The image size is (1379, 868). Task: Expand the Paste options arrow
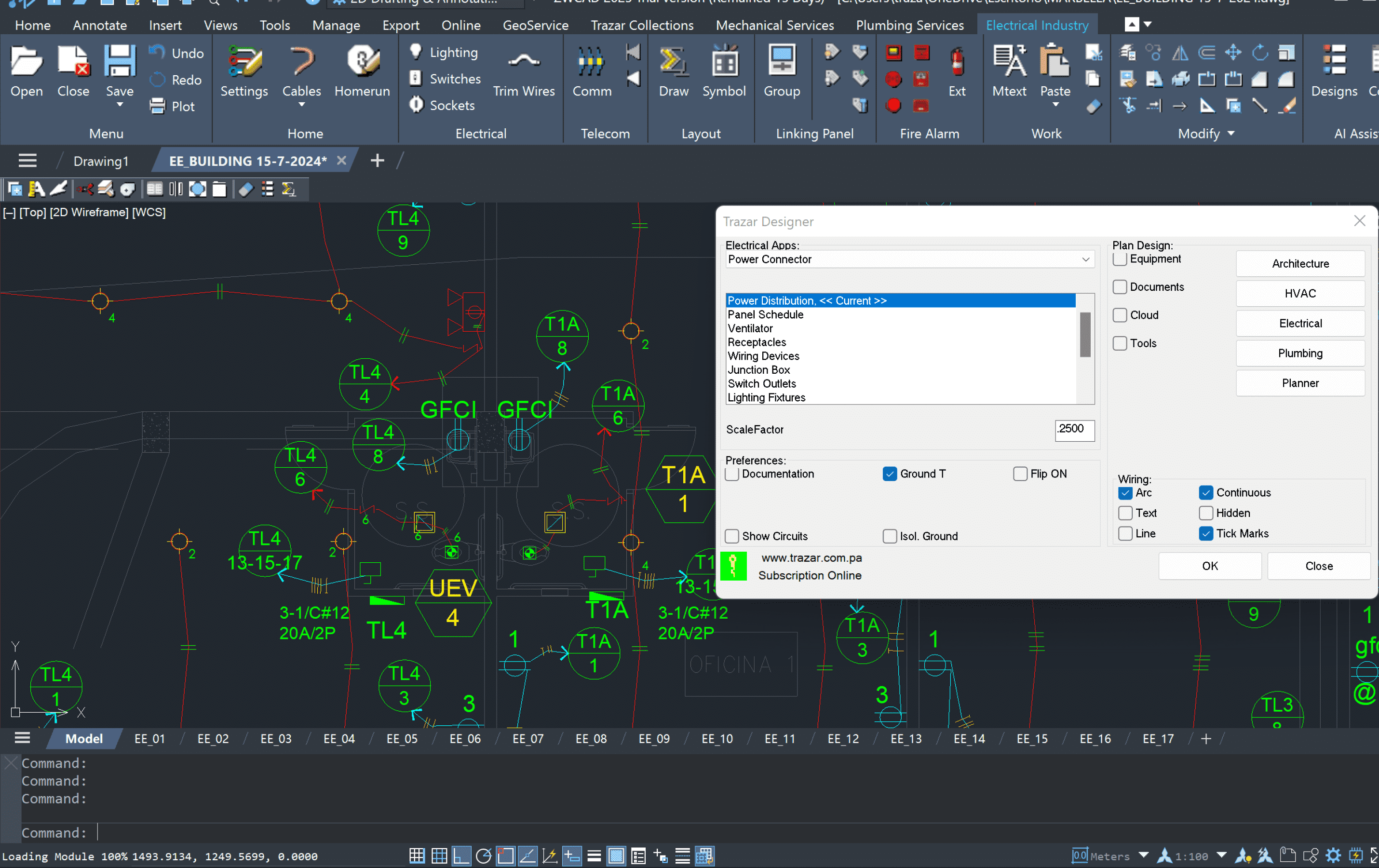tap(1055, 105)
